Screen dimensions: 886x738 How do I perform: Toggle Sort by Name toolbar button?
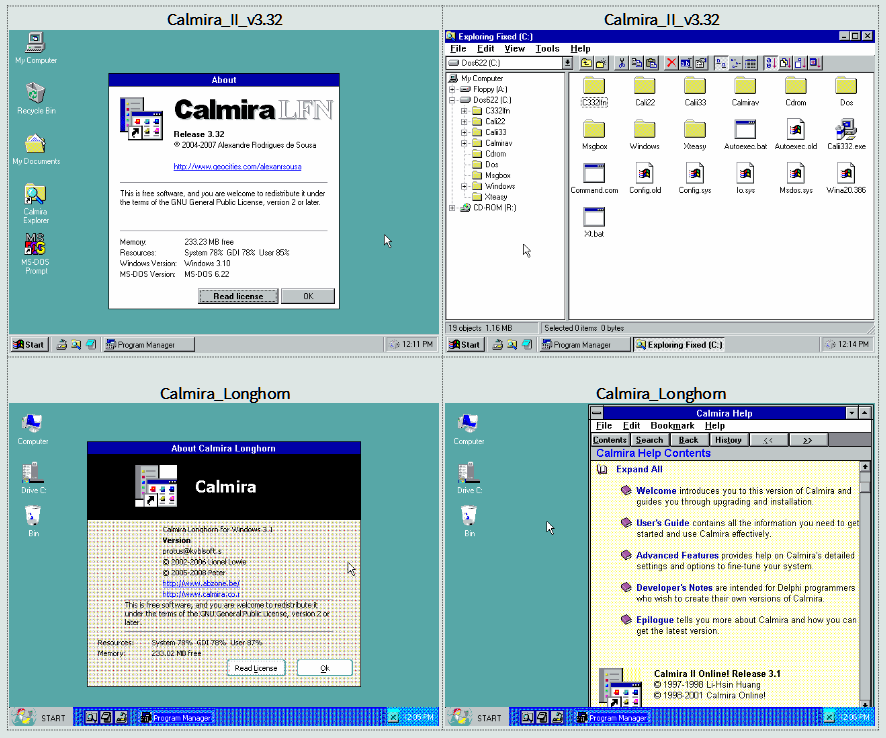point(770,63)
